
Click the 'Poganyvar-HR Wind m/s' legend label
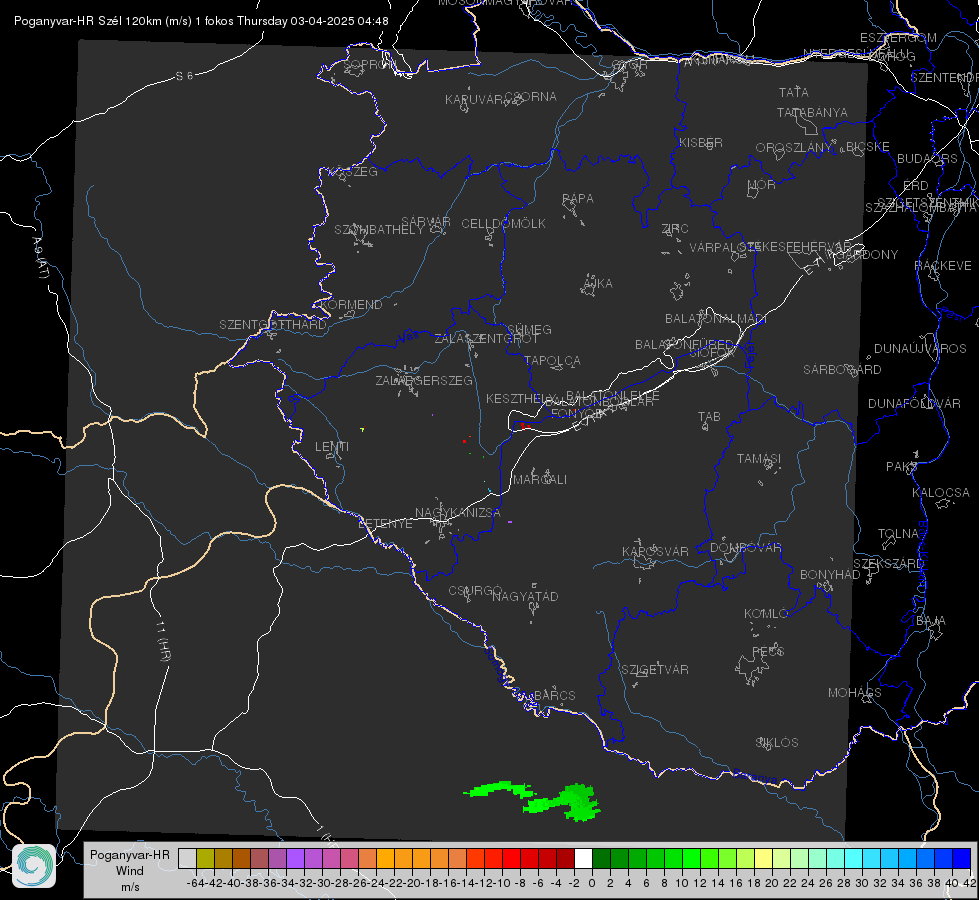(x=129, y=871)
